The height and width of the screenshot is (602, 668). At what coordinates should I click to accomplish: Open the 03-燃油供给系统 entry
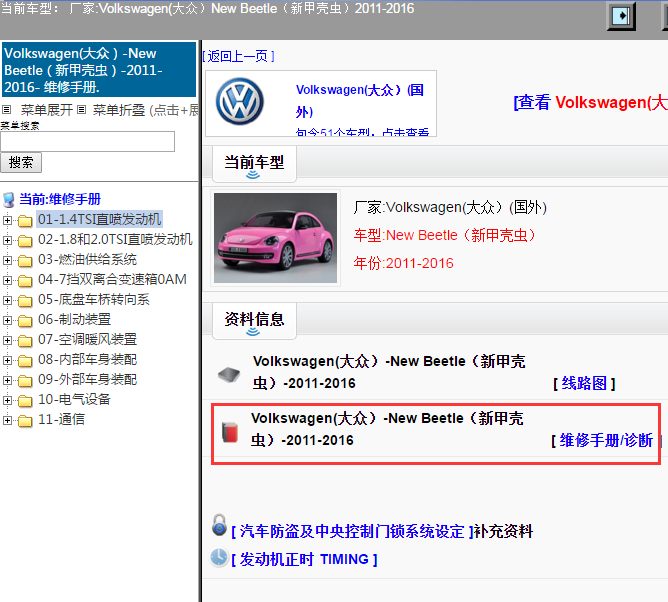point(87,259)
